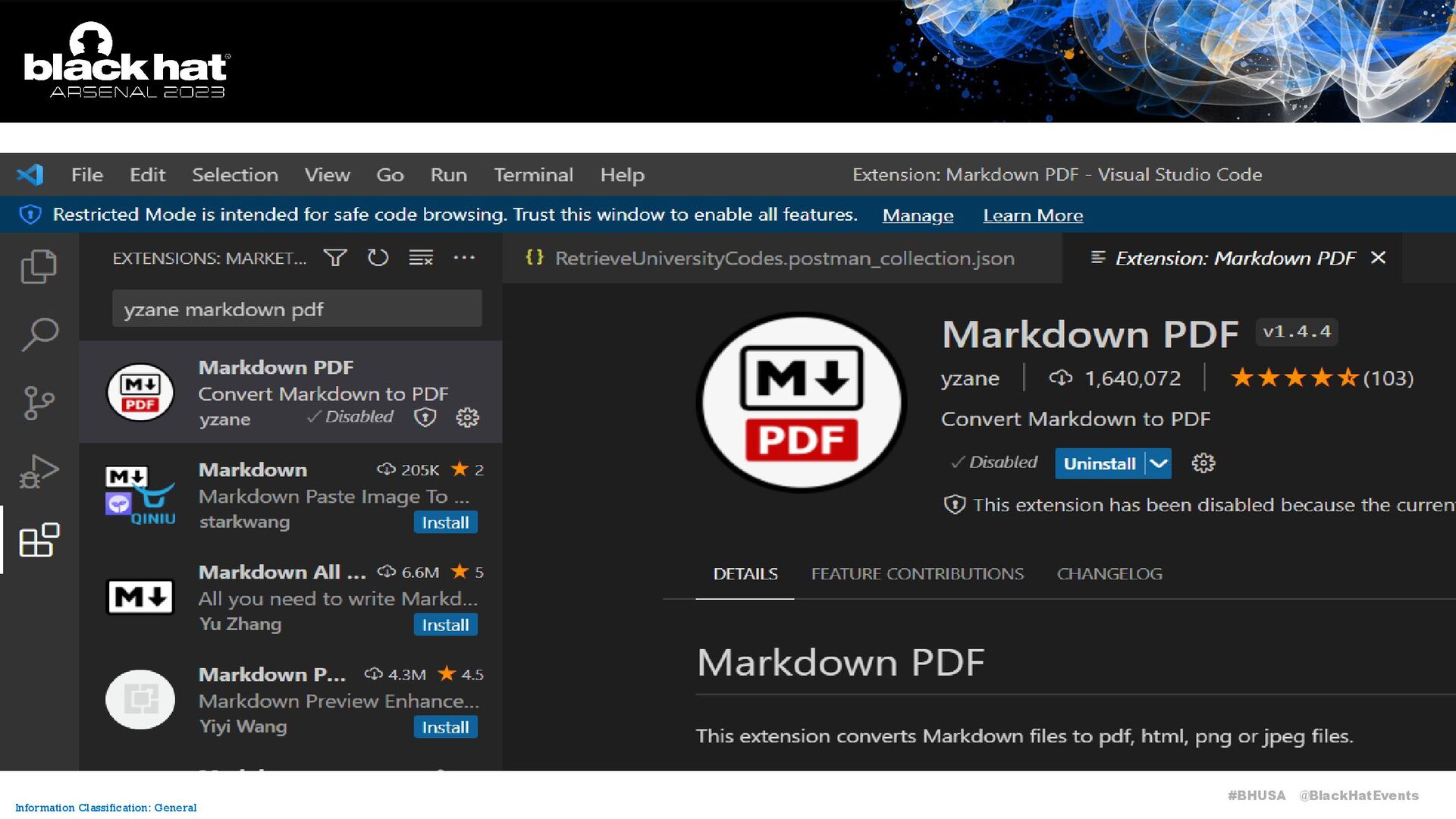
Task: Filter extensions with the funnel icon
Action: pos(335,258)
